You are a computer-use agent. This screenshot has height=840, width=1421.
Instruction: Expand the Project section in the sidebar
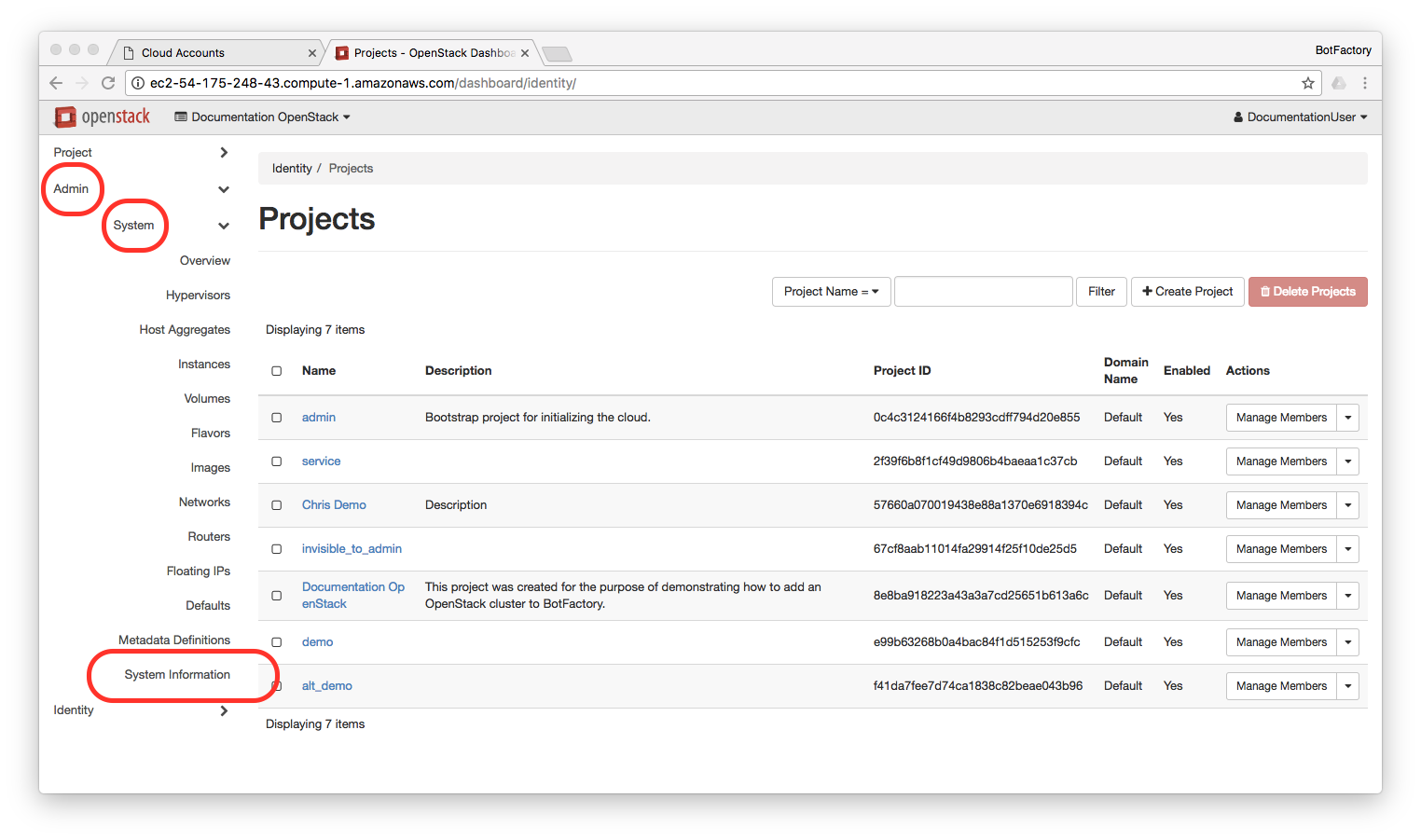point(141,153)
